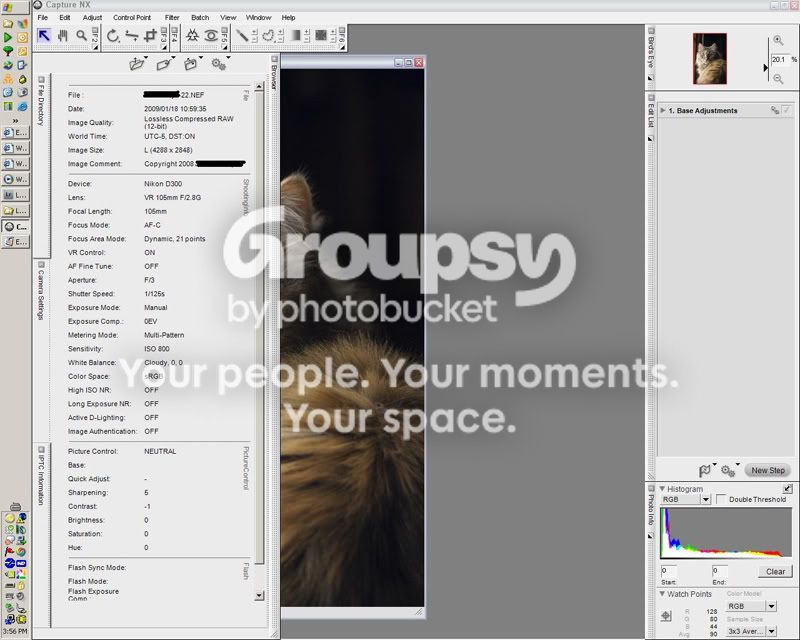Select the Straighten tool
This screenshot has height=640, width=800.
click(x=132, y=36)
